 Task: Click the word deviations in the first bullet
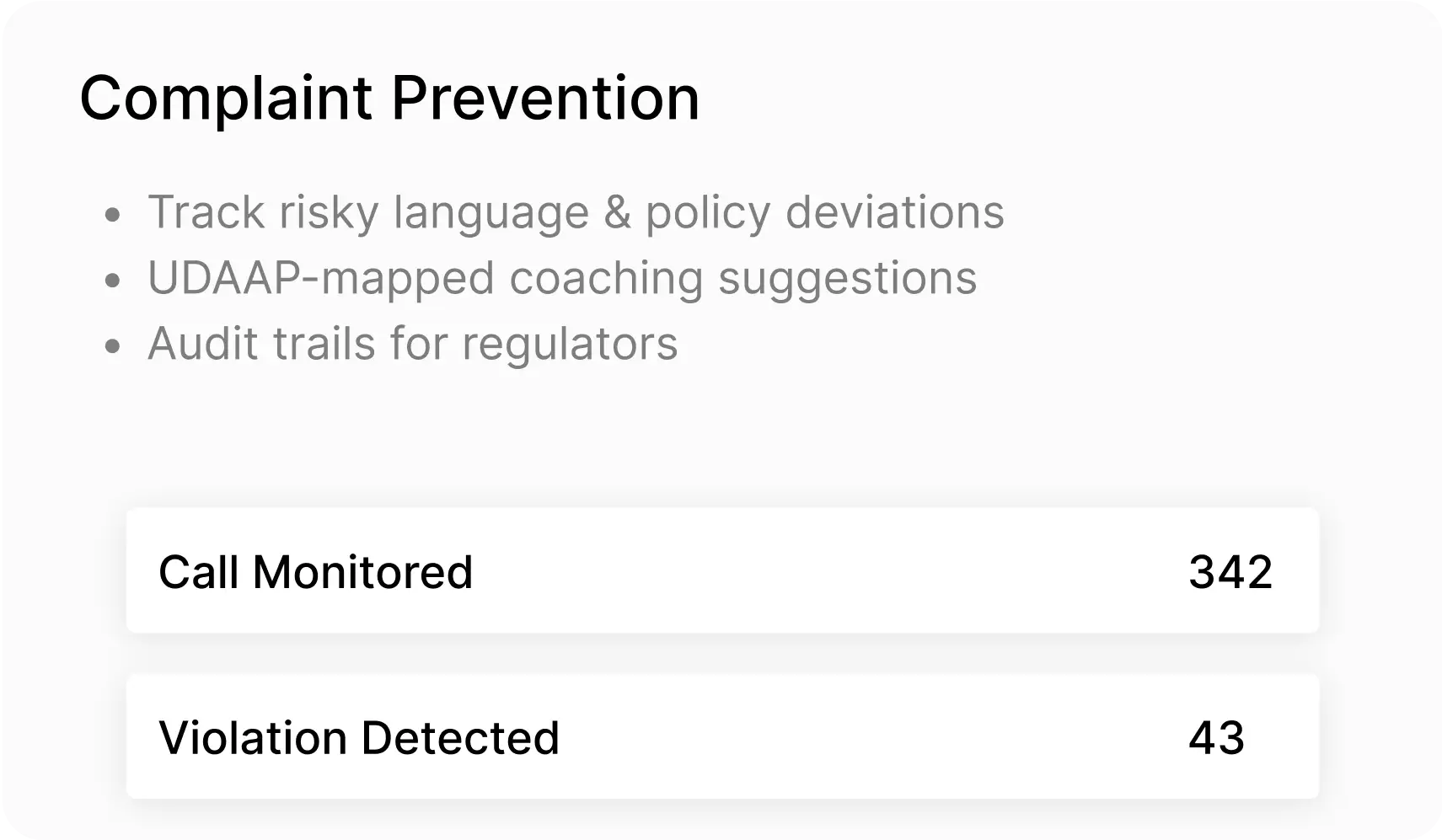pyautogui.click(x=895, y=211)
